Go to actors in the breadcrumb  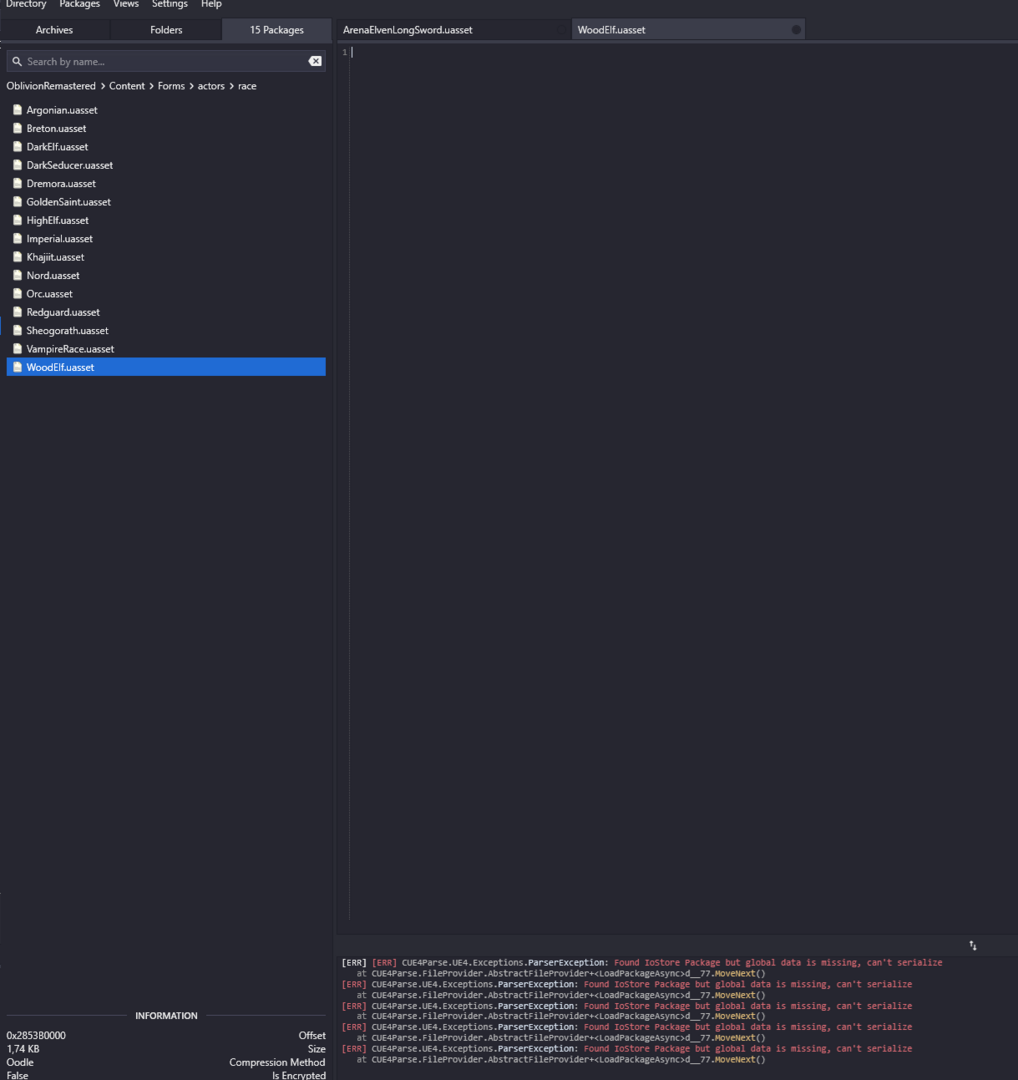[211, 86]
